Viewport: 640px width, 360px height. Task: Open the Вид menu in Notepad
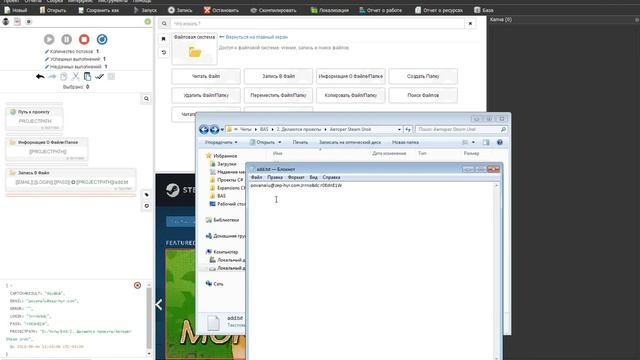[x=313, y=178]
